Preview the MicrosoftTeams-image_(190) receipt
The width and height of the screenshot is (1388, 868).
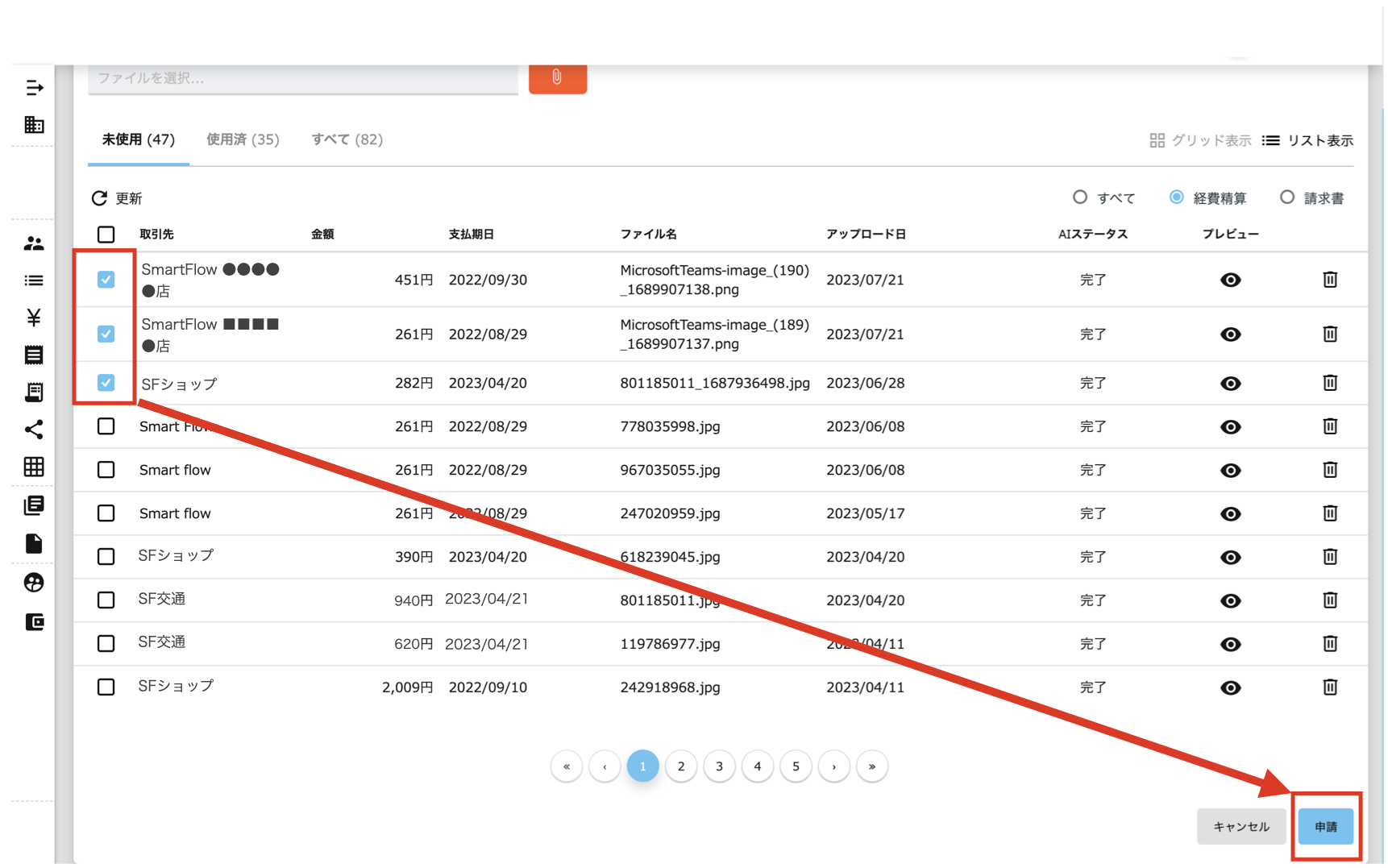pyautogui.click(x=1230, y=280)
